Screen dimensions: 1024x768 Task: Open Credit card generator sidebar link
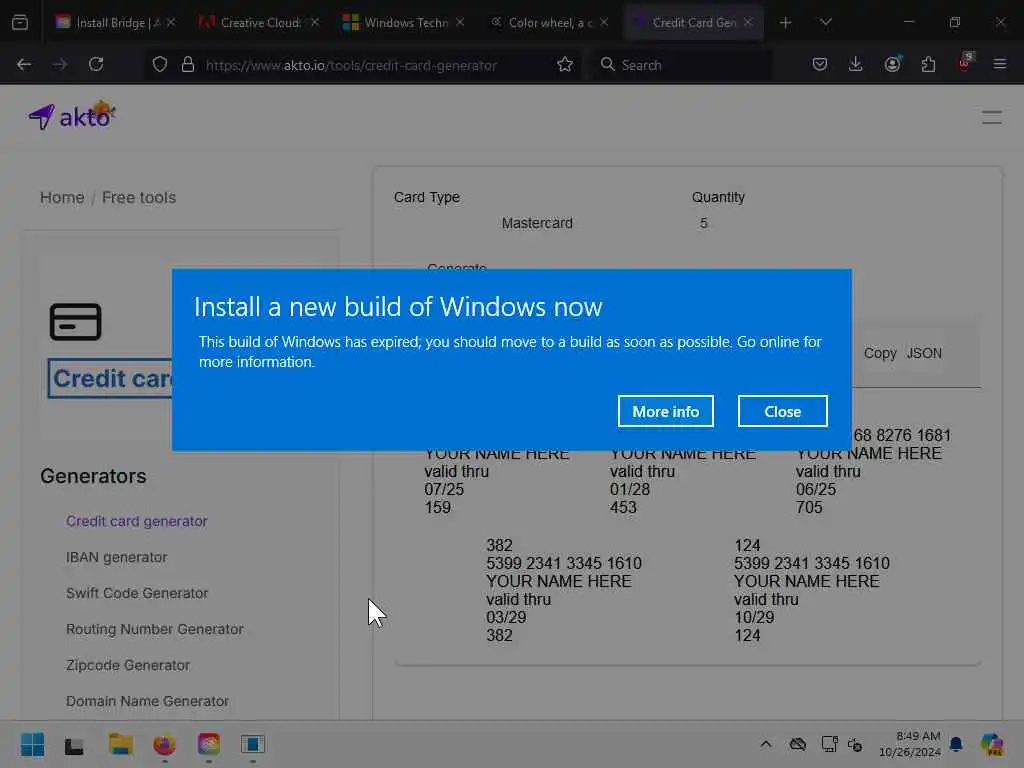tap(136, 521)
